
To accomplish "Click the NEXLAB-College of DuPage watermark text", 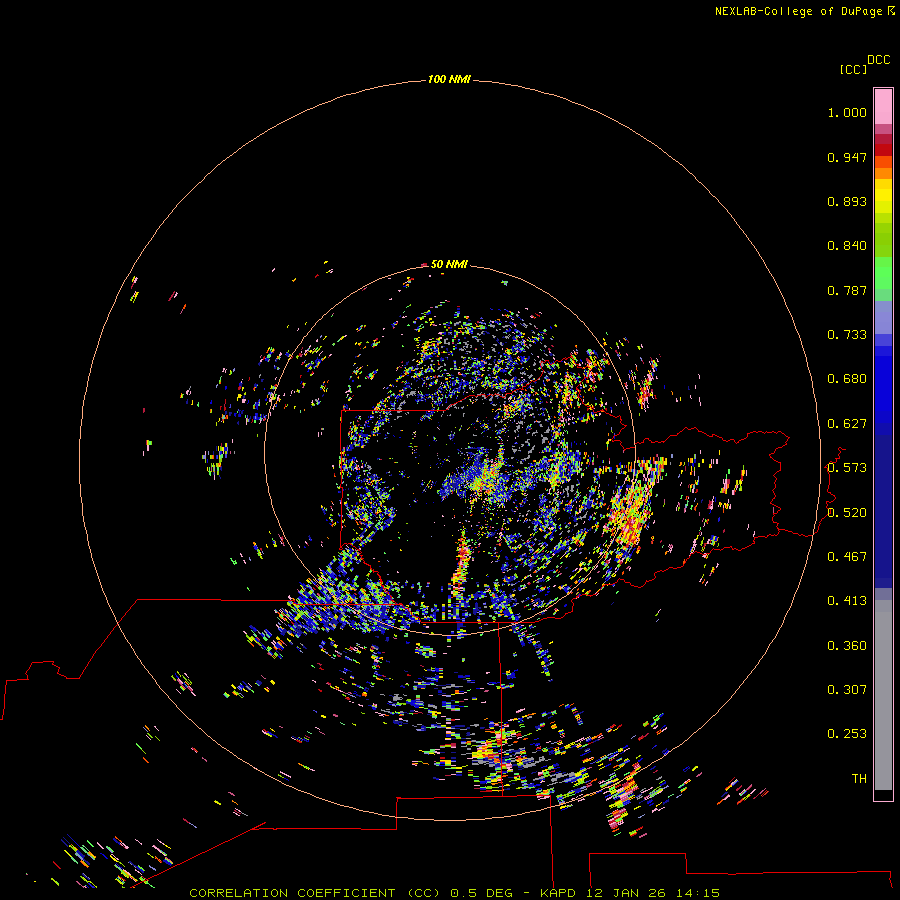I will (x=804, y=11).
